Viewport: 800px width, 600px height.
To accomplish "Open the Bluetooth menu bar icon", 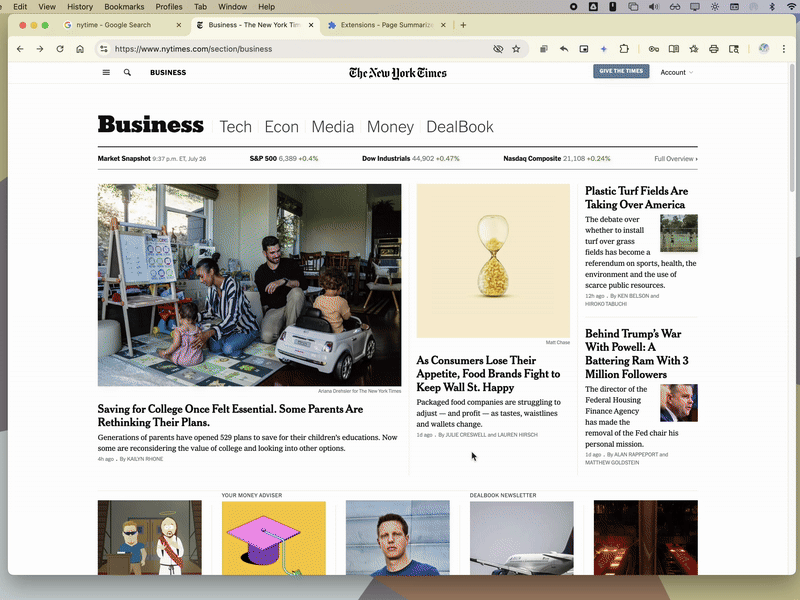I will [x=772, y=7].
